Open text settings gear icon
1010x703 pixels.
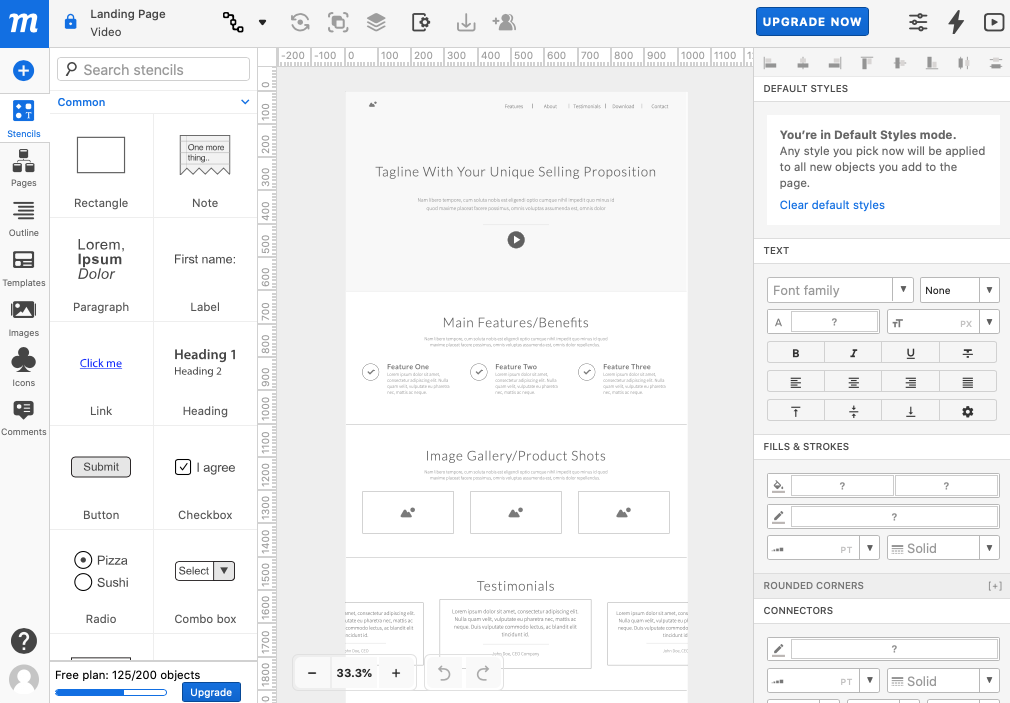[x=967, y=411]
